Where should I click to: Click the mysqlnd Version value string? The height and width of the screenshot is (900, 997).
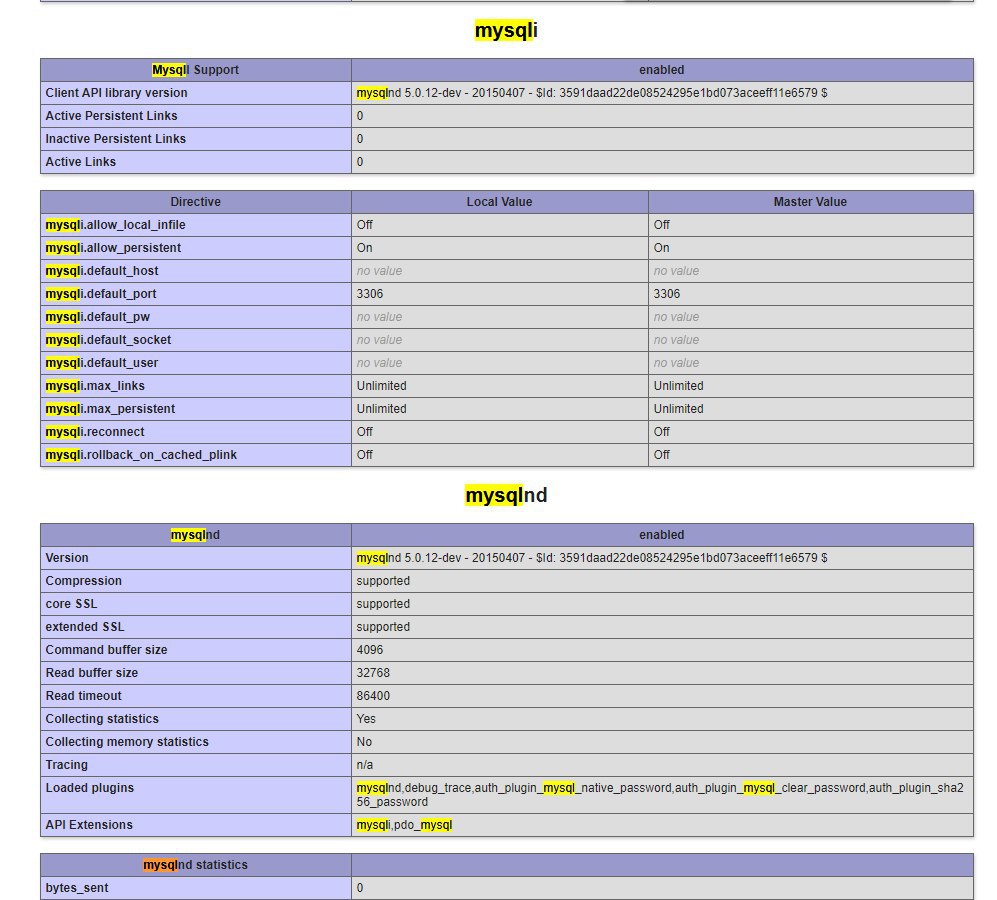click(x=592, y=558)
